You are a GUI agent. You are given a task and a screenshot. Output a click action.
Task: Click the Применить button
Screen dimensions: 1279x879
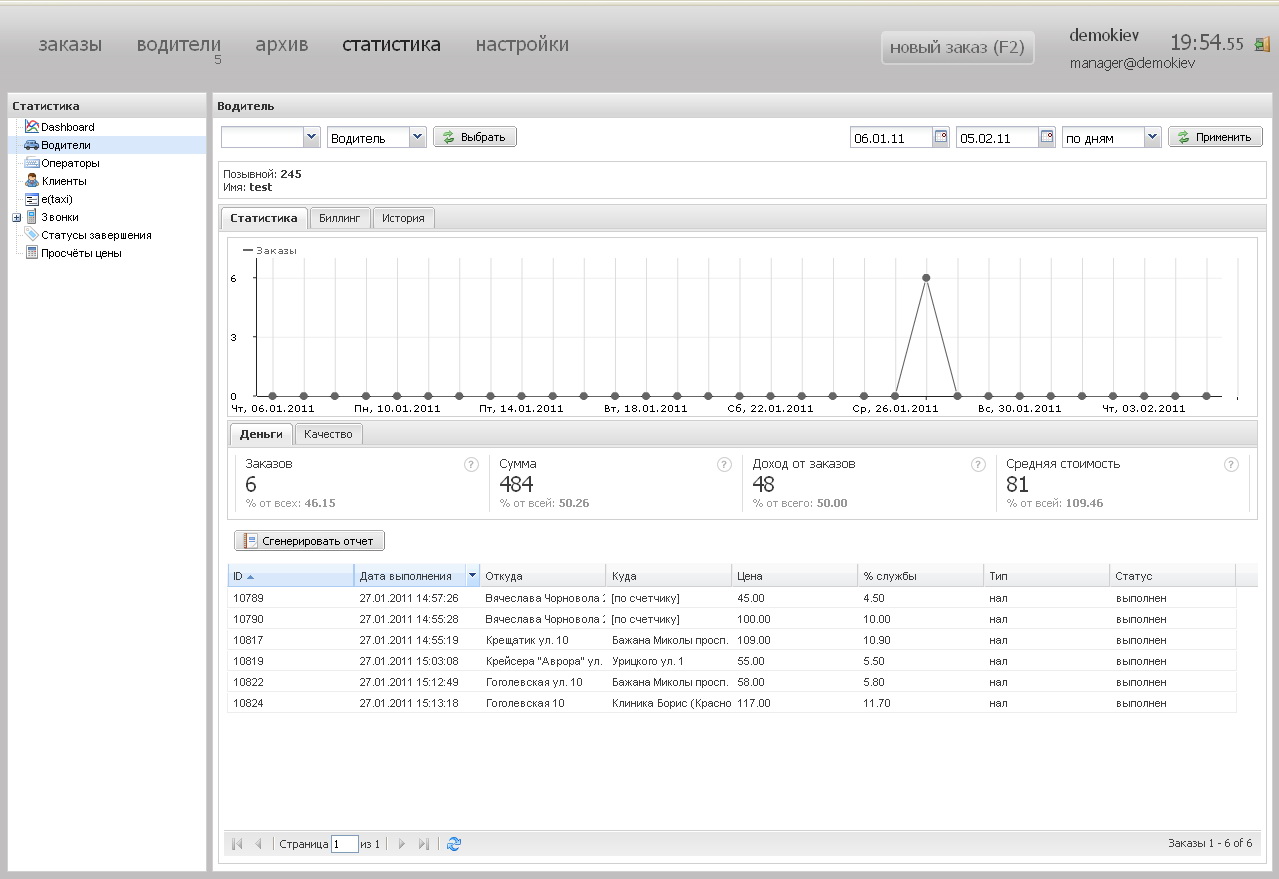coord(1215,137)
